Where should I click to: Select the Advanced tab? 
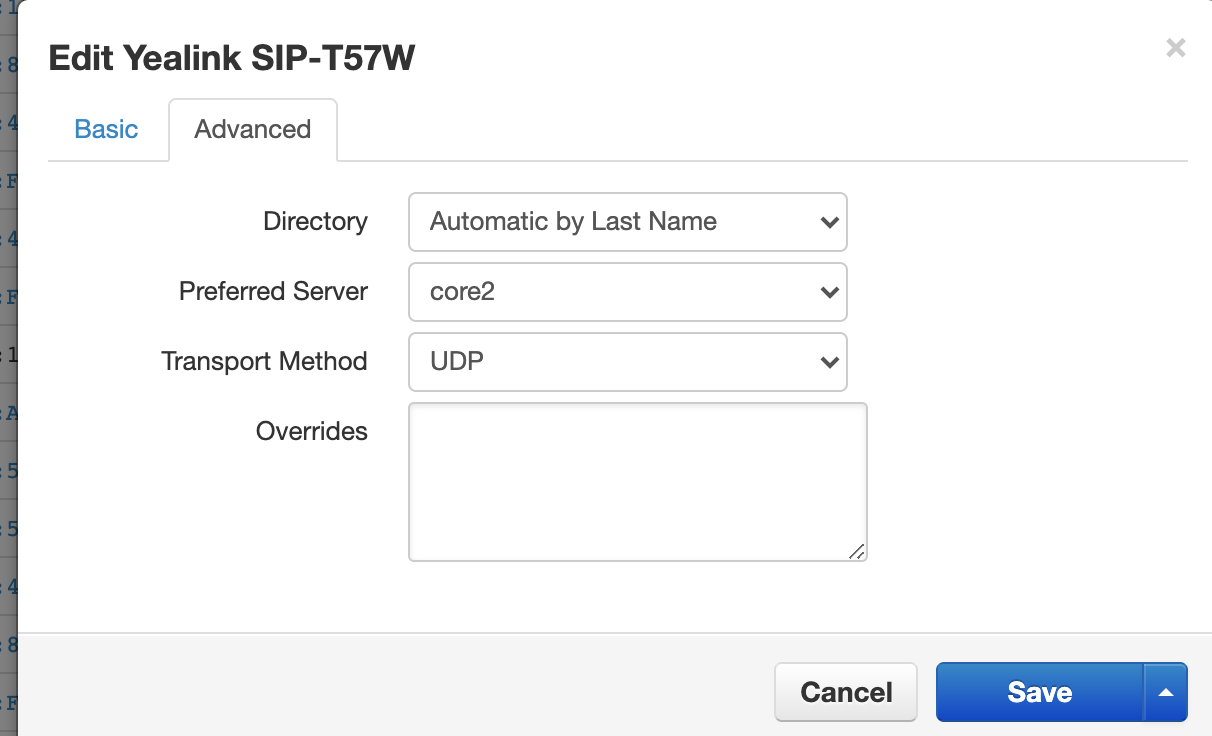(252, 129)
